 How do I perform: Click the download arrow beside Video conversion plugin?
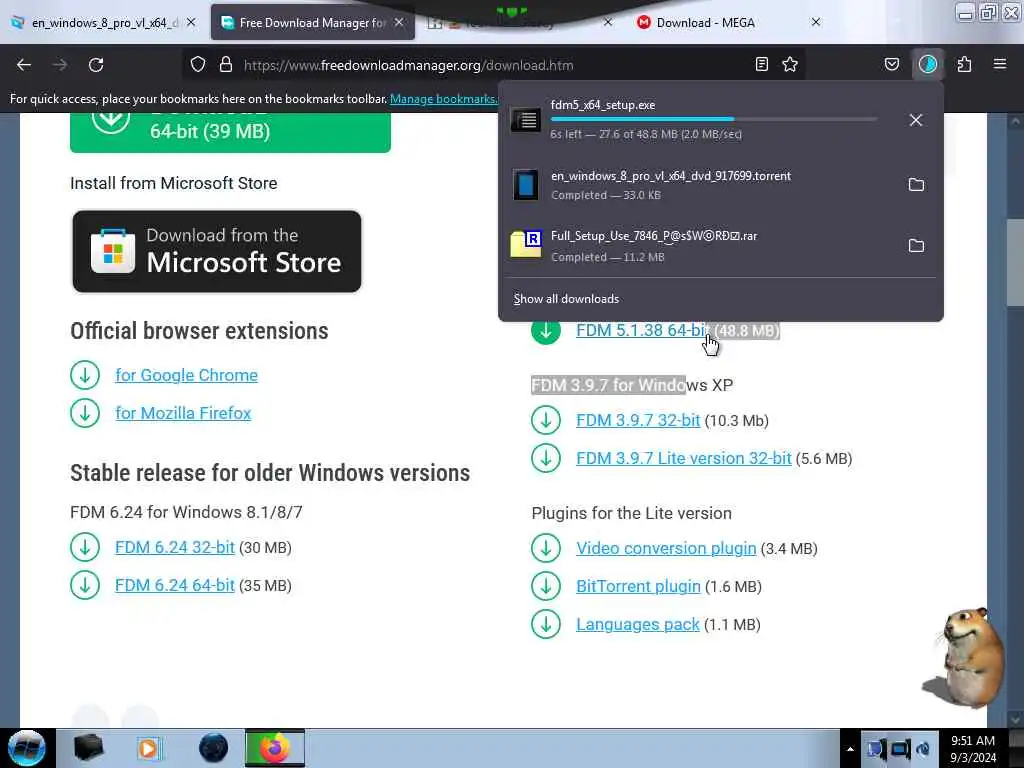tap(546, 548)
